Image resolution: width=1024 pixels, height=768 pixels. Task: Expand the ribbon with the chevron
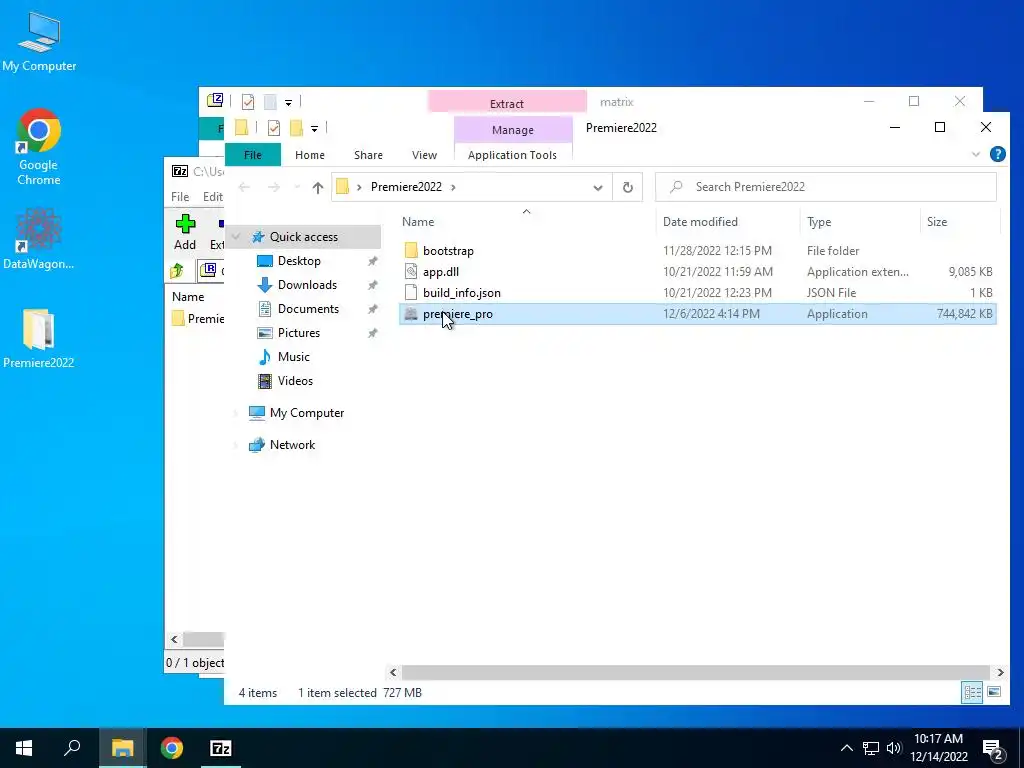pyautogui.click(x=976, y=155)
